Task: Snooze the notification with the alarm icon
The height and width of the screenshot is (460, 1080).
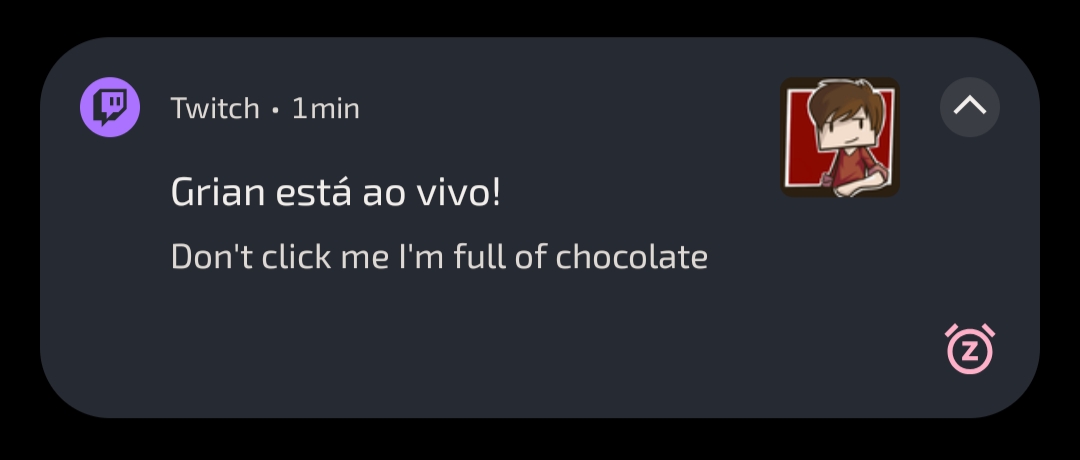Action: (969, 349)
